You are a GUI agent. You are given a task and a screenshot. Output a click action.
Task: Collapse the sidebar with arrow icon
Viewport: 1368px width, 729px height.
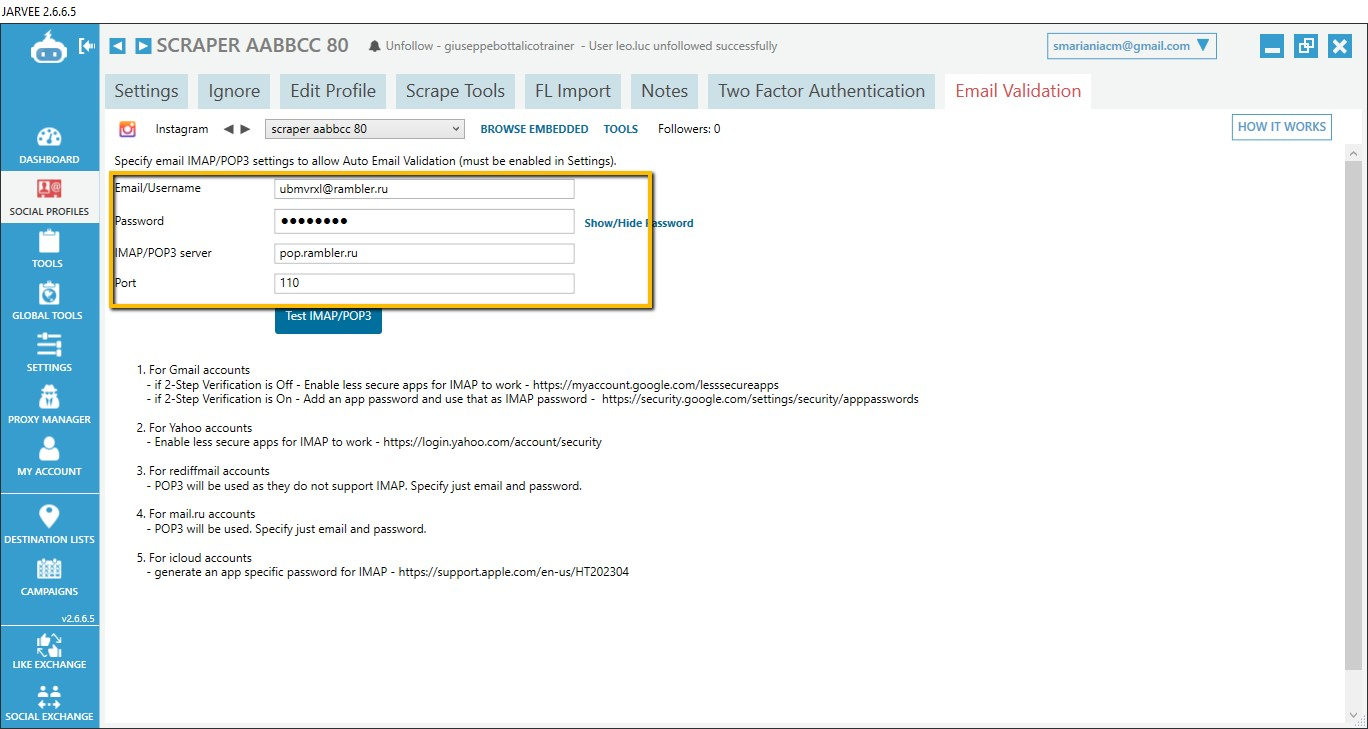87,46
